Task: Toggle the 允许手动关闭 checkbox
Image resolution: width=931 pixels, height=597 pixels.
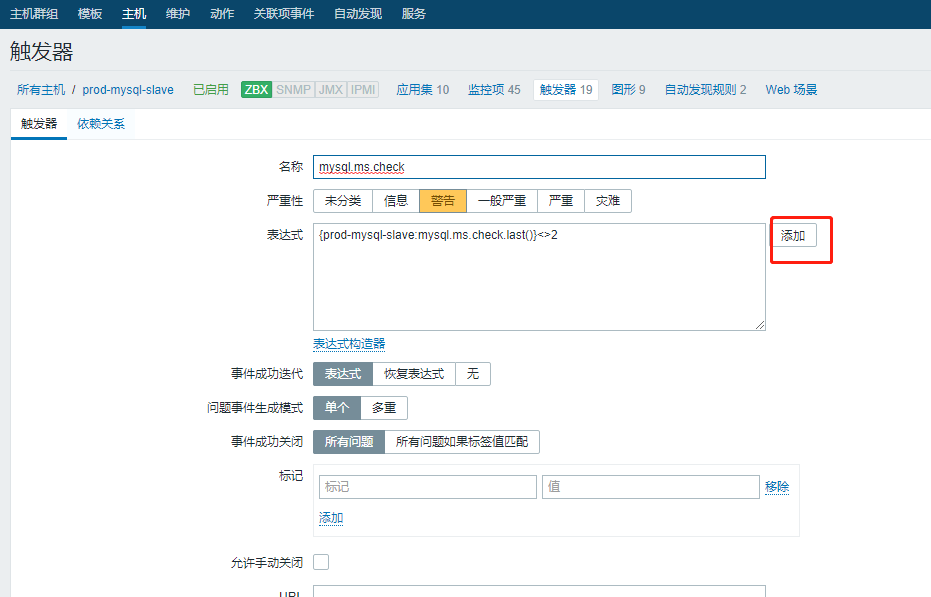Action: [x=321, y=562]
